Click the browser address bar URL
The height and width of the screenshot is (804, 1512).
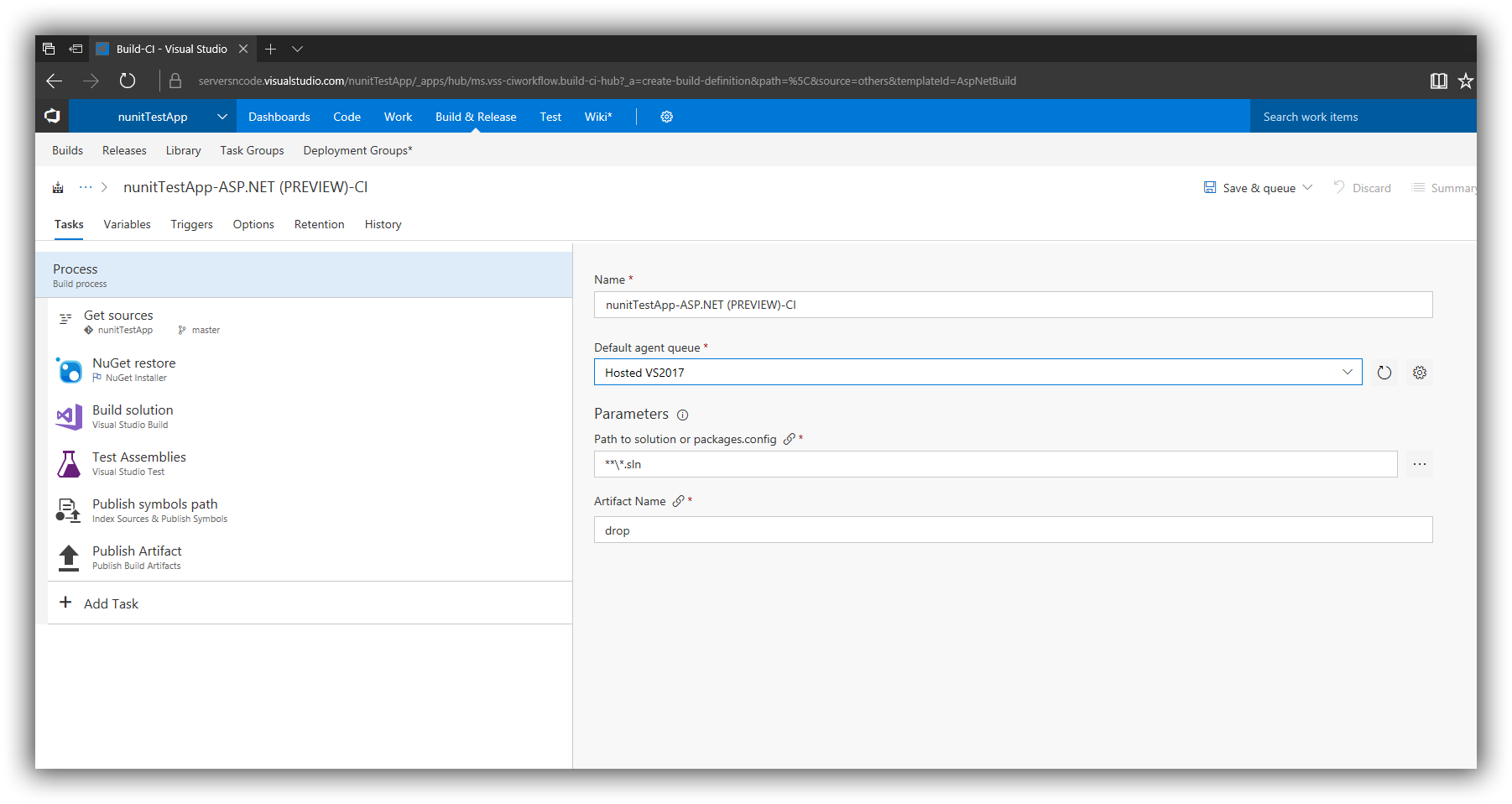click(607, 81)
